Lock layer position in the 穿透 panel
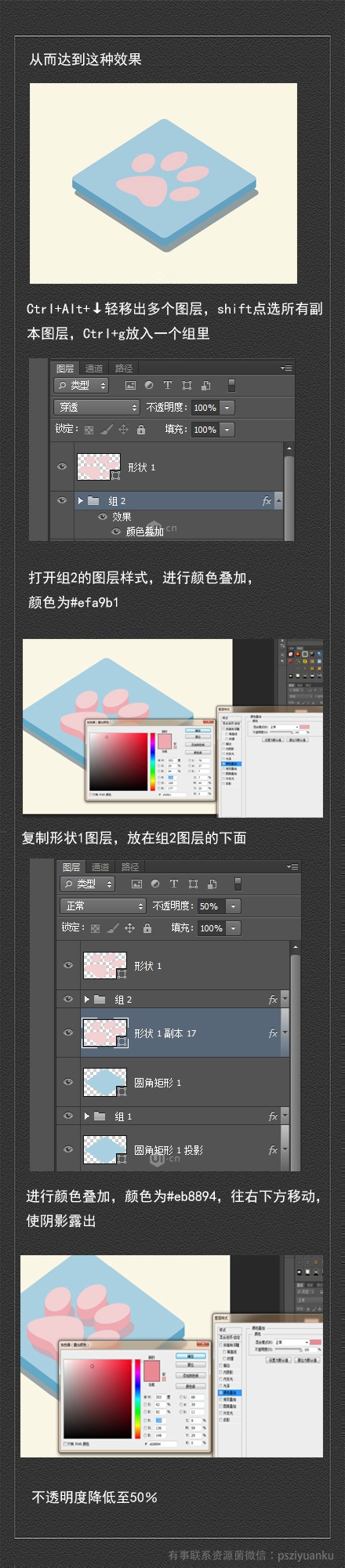The width and height of the screenshot is (345, 1568). click(124, 430)
